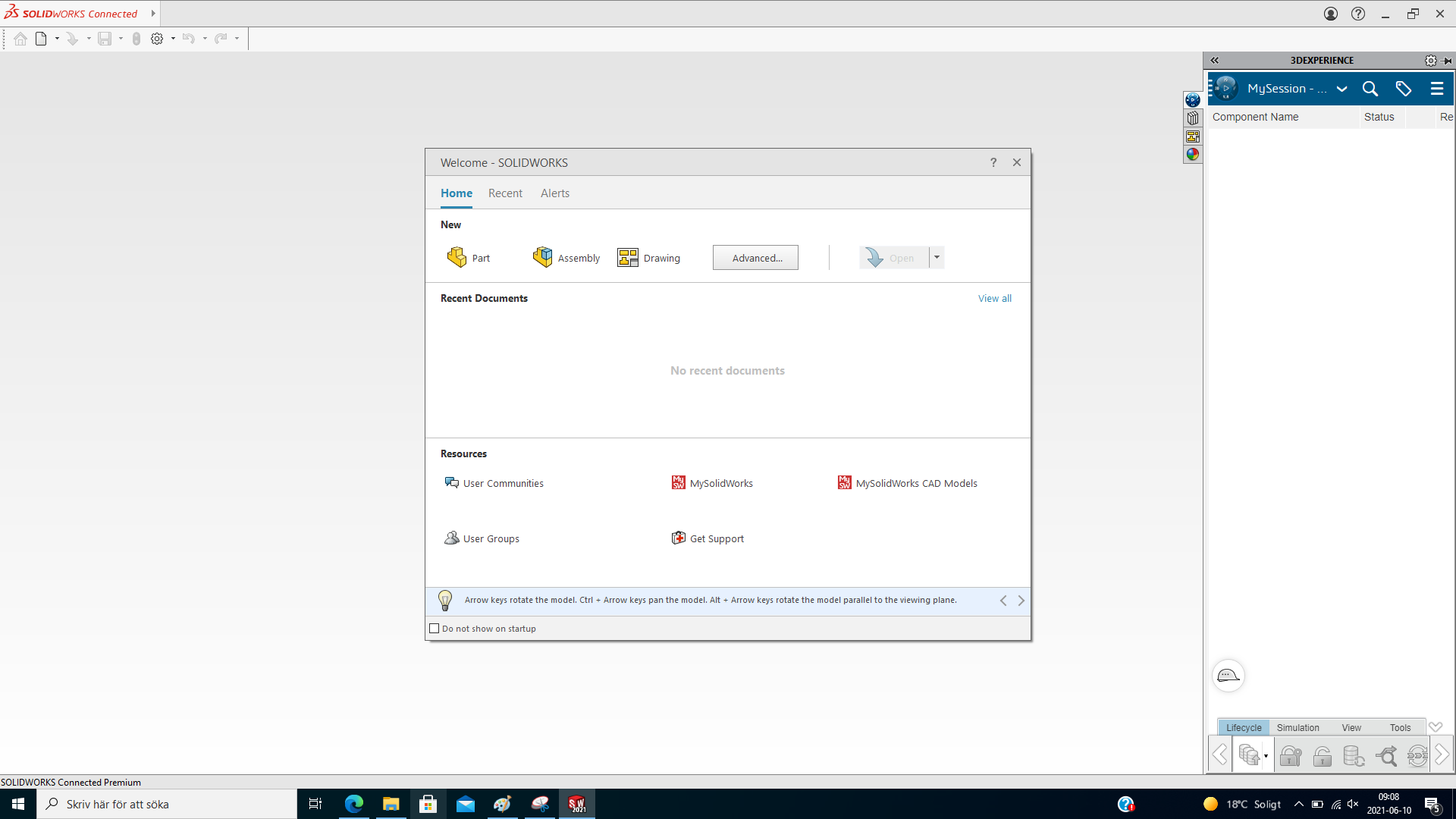1456x819 pixels.
Task: Expand the SOLIDWORKS Connected menu arrow
Action: pyautogui.click(x=153, y=14)
